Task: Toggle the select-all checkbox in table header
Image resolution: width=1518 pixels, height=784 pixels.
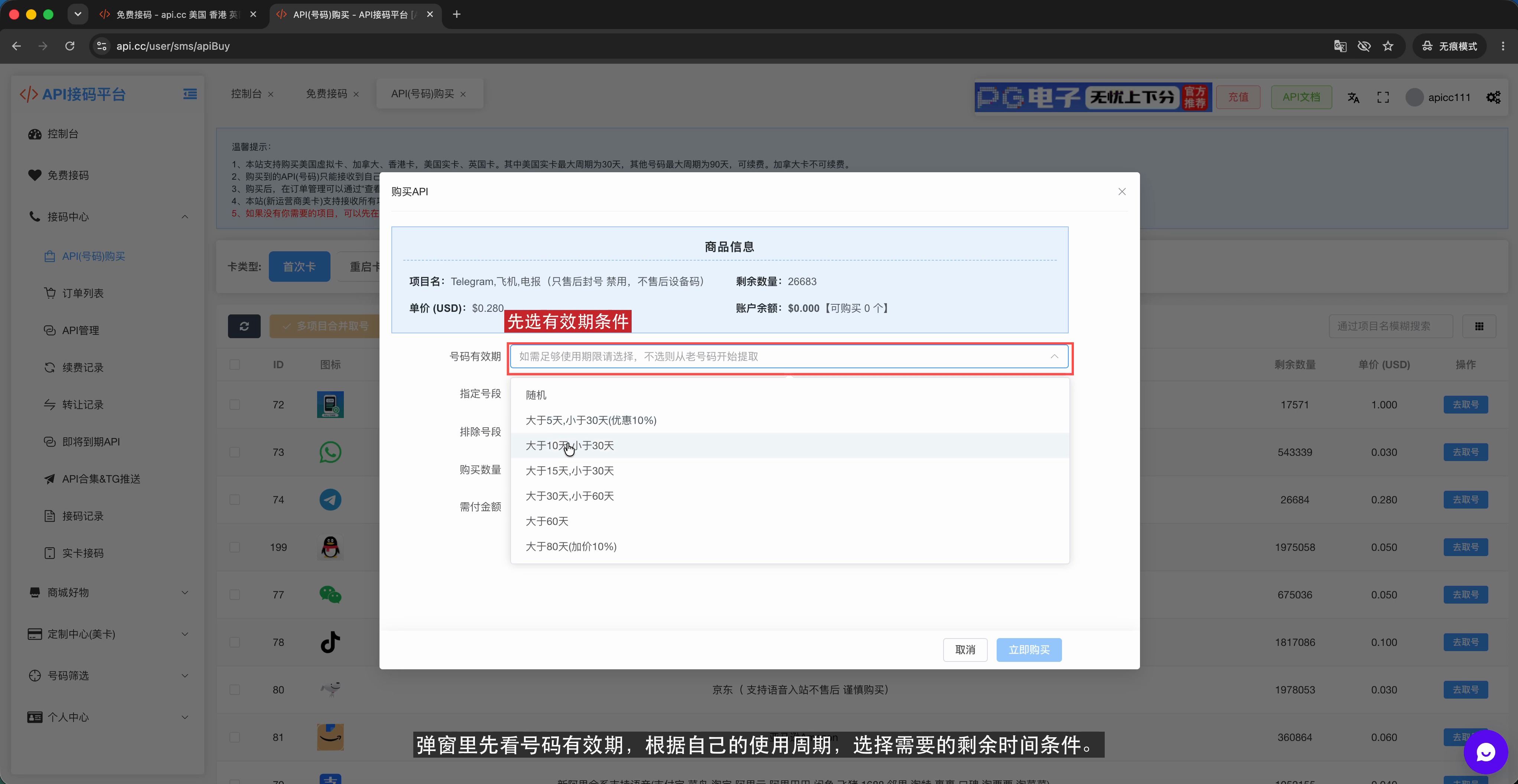Action: pos(235,365)
